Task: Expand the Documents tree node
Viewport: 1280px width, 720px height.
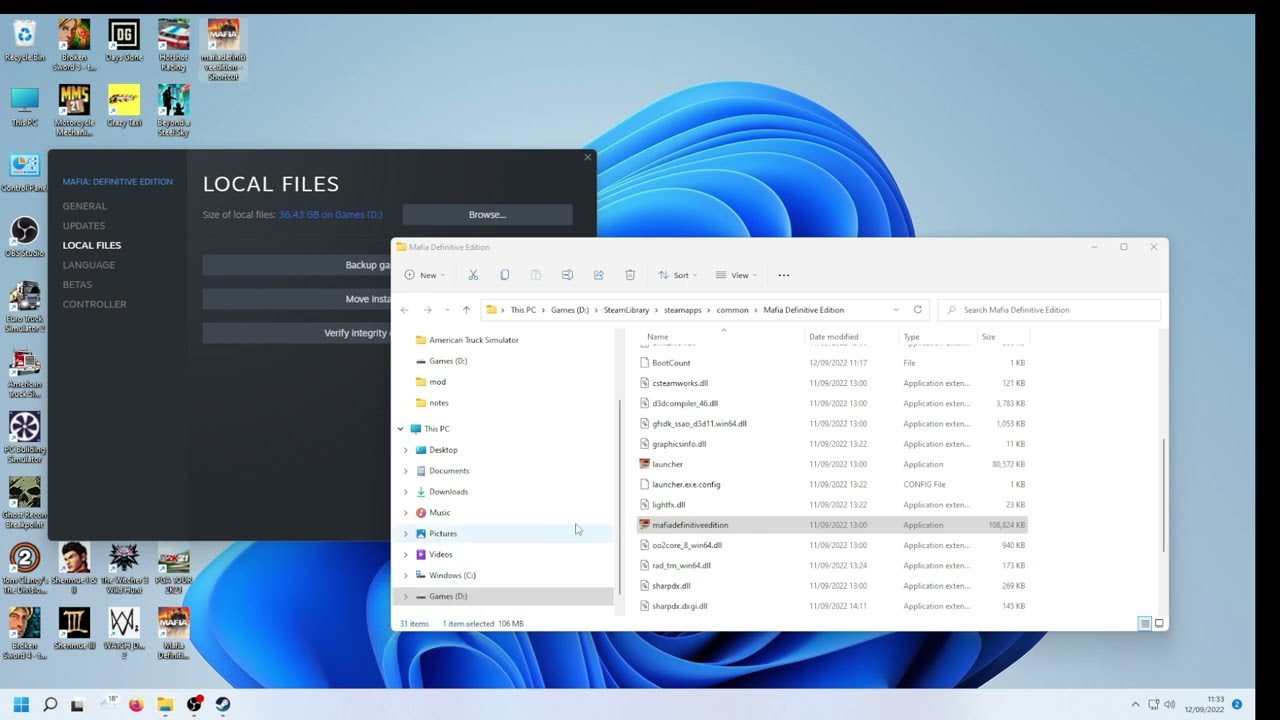Action: 406,471
